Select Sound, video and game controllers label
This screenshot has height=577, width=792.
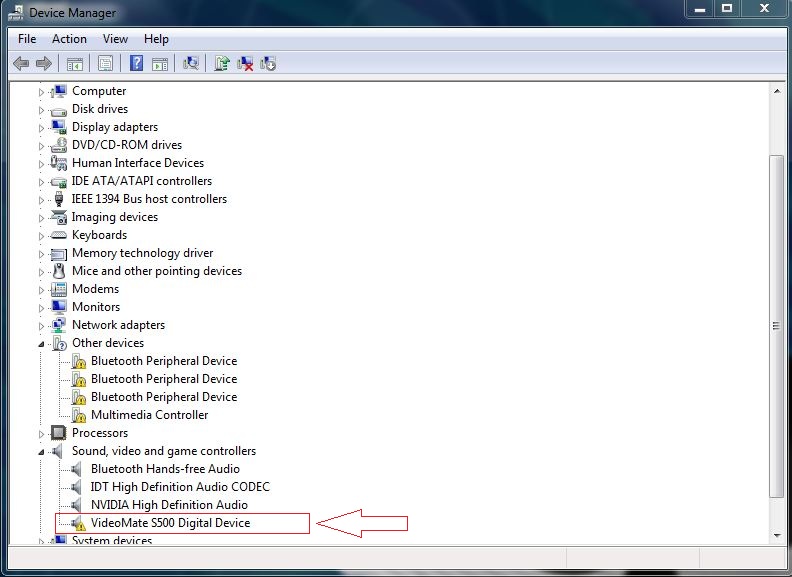click(164, 451)
